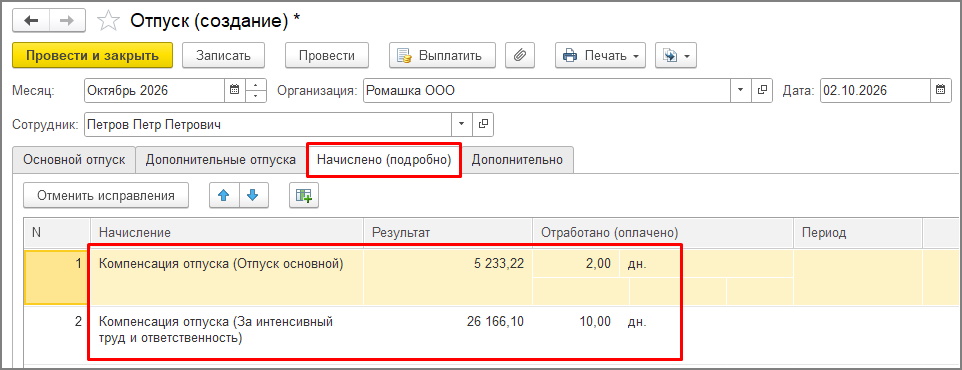Click the back navigation arrow

click(31, 21)
